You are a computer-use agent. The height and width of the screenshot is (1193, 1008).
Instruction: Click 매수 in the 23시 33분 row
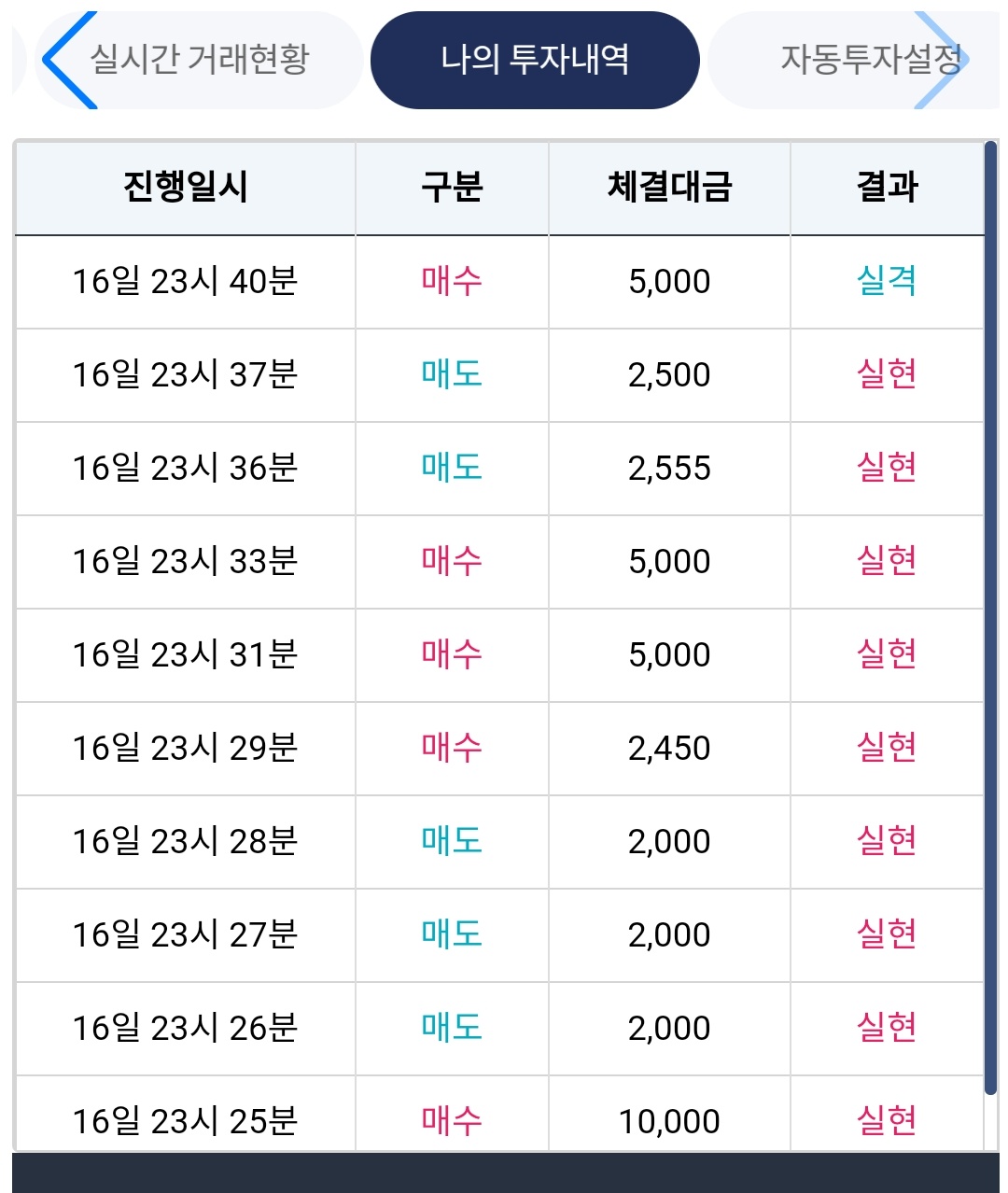pos(452,561)
